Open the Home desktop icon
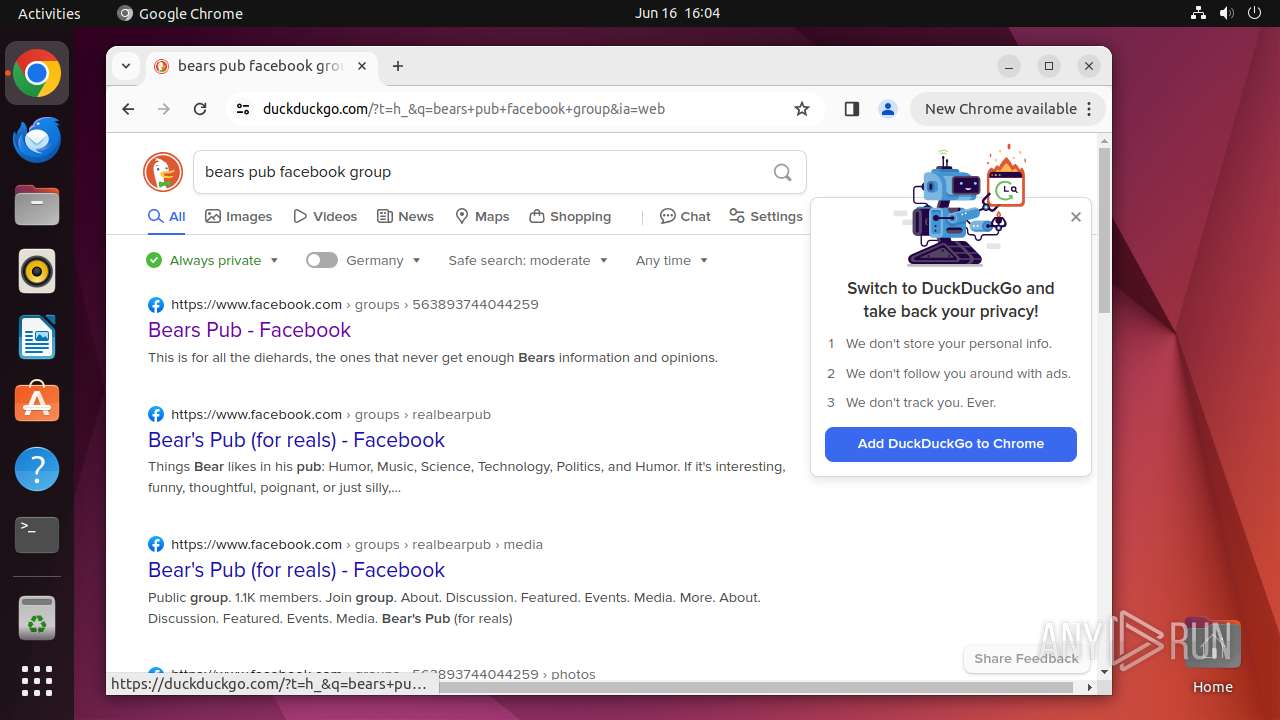The image size is (1280, 720). click(1212, 656)
